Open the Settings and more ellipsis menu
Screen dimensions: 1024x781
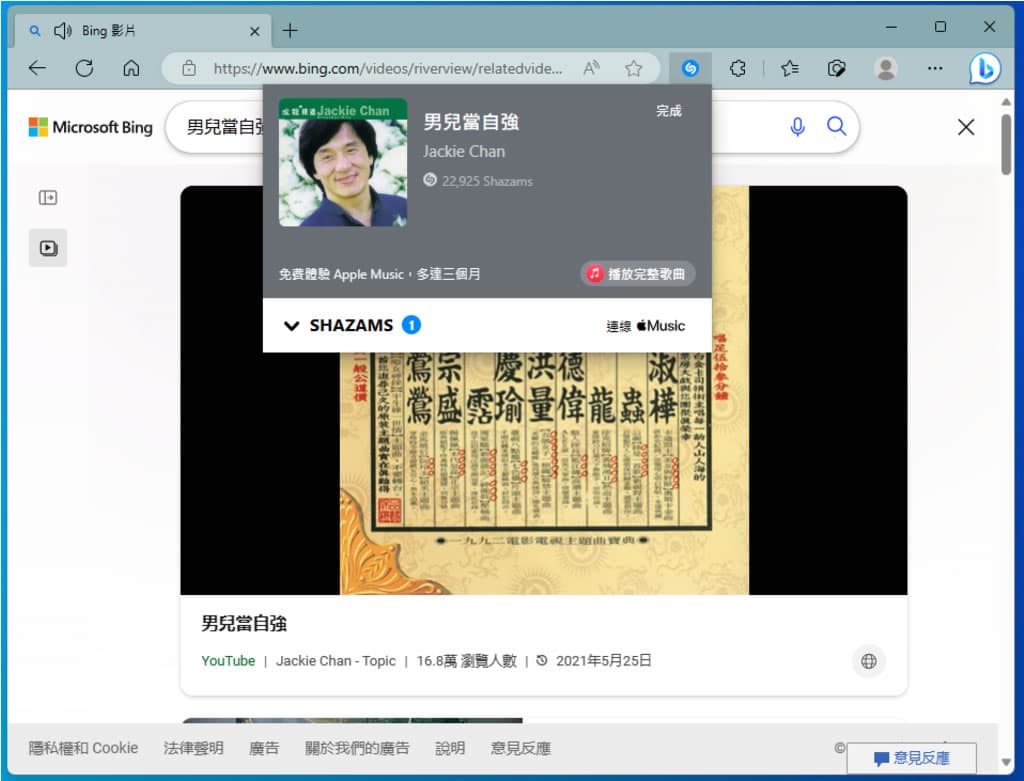[x=934, y=68]
